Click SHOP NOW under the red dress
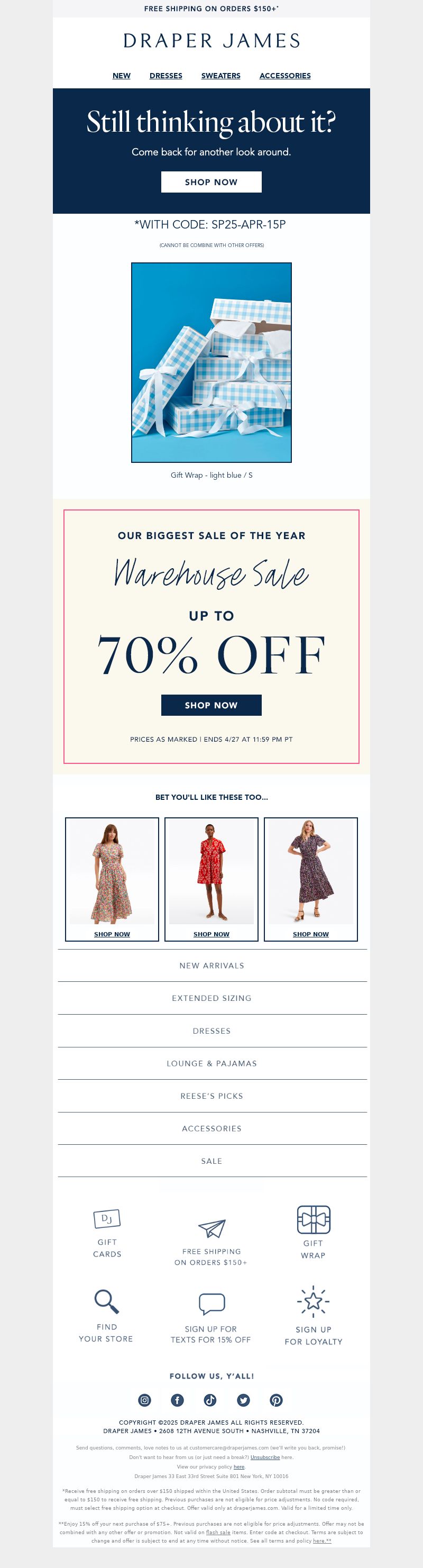Screen dimensions: 423x1568 click(x=211, y=934)
